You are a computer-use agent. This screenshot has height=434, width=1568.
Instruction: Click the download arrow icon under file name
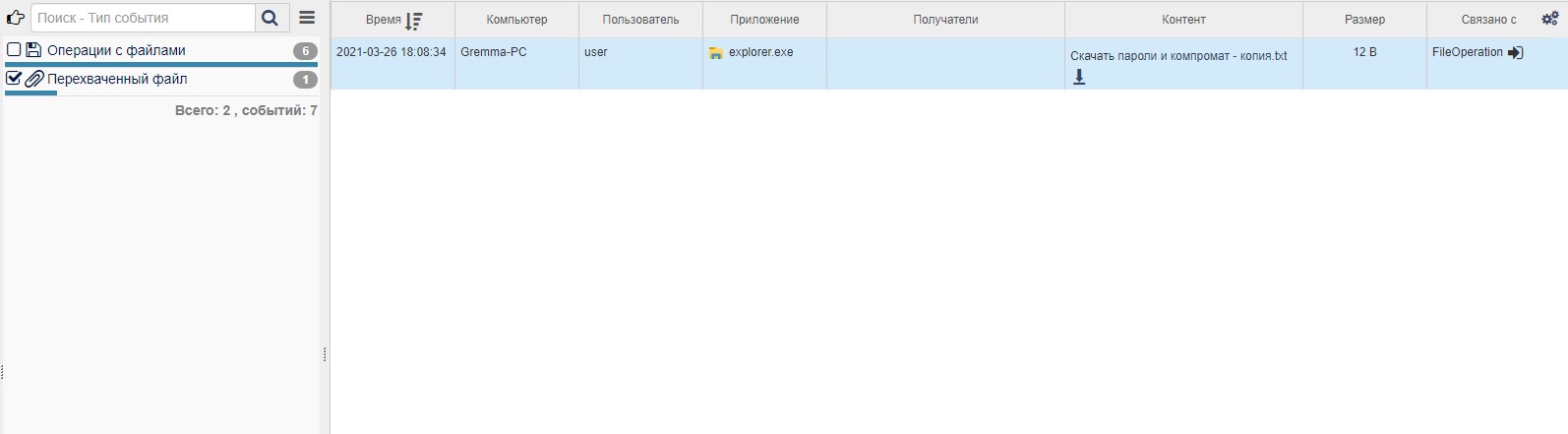(x=1079, y=77)
